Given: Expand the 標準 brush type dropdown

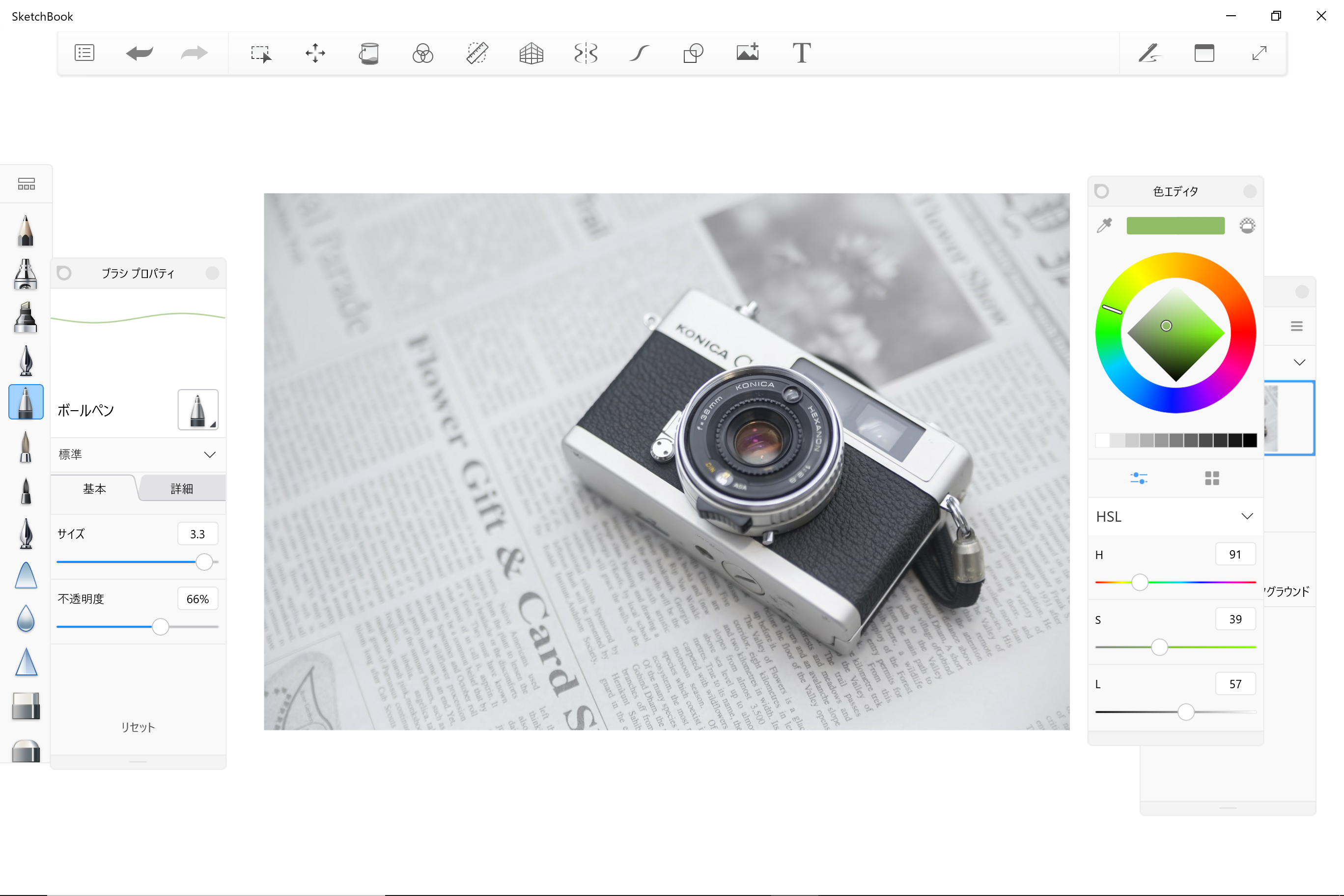Looking at the screenshot, I should [x=138, y=455].
